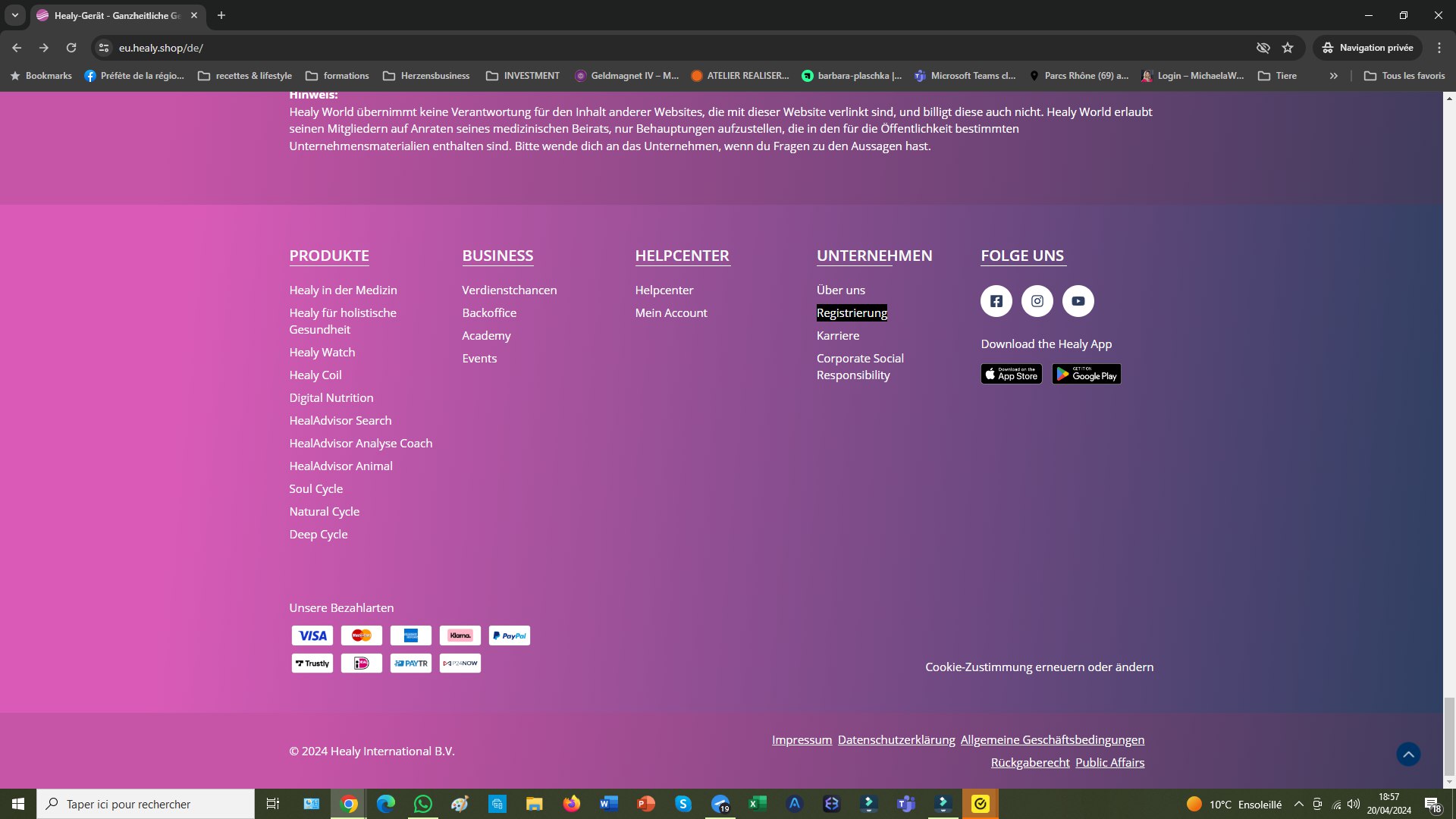The width and height of the screenshot is (1456, 819).
Task: Bookmark this page with the star icon
Action: pyautogui.click(x=1288, y=48)
